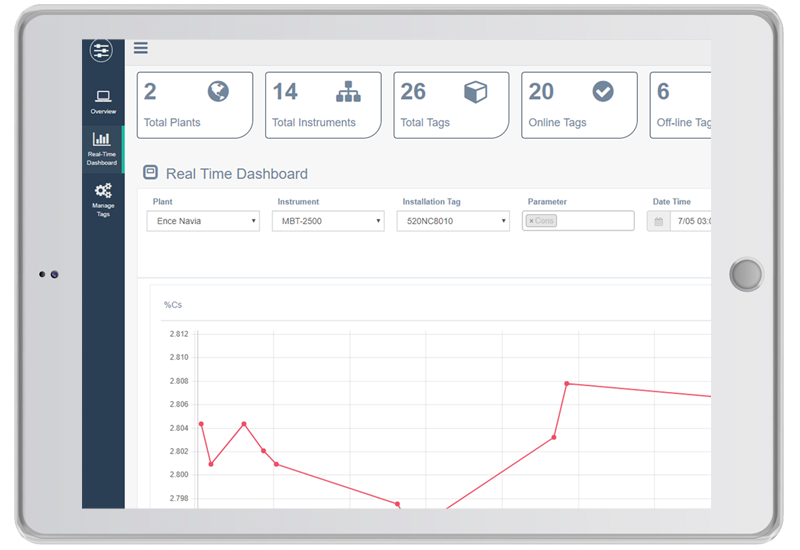Click the Total Tags count of 26

tap(413, 92)
